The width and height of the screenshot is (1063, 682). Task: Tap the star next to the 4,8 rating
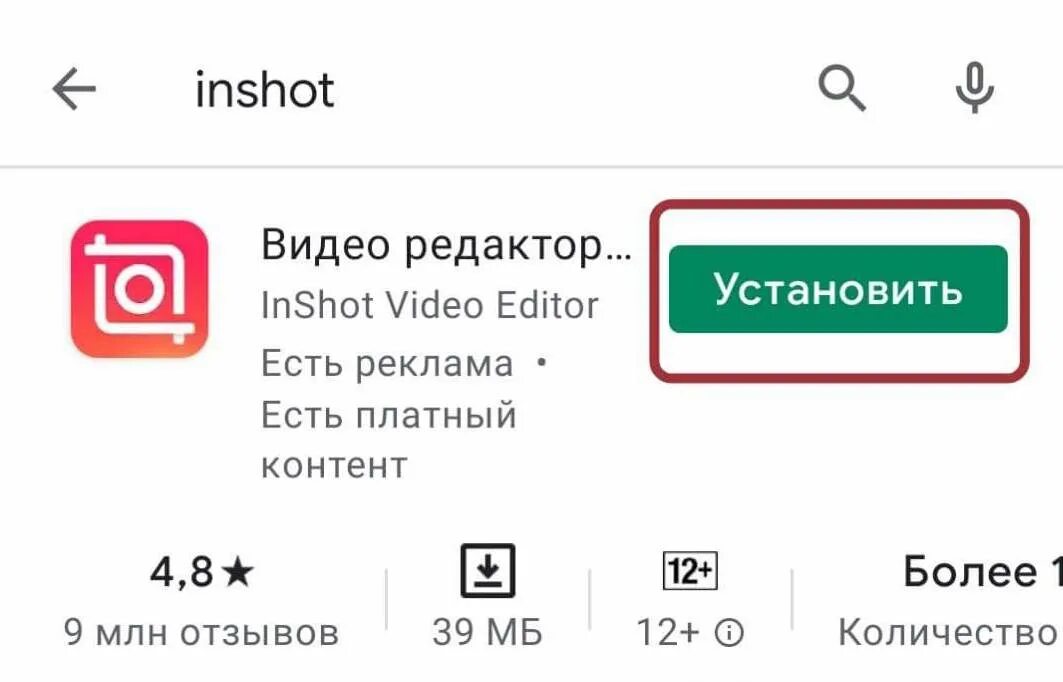pos(238,571)
